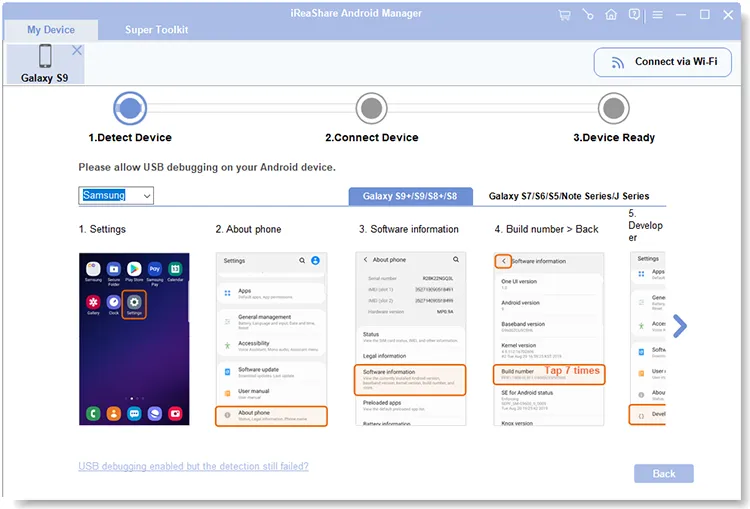The width and height of the screenshot is (750, 509).
Task: Click the Detect Device step circle
Action: 130,109
